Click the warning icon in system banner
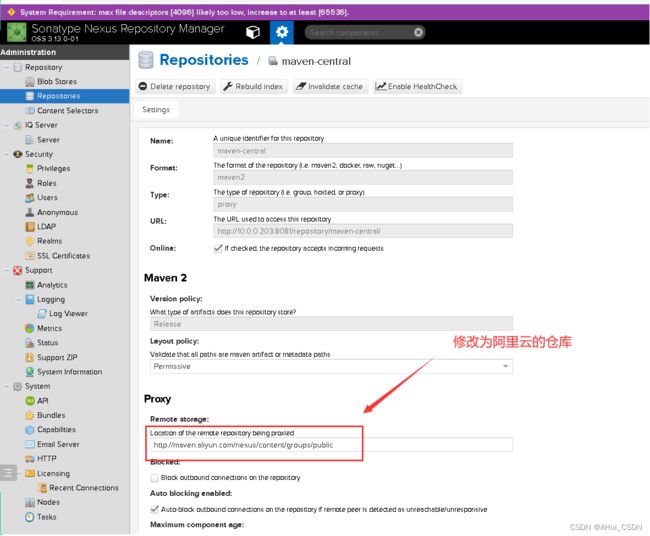 coord(12,12)
